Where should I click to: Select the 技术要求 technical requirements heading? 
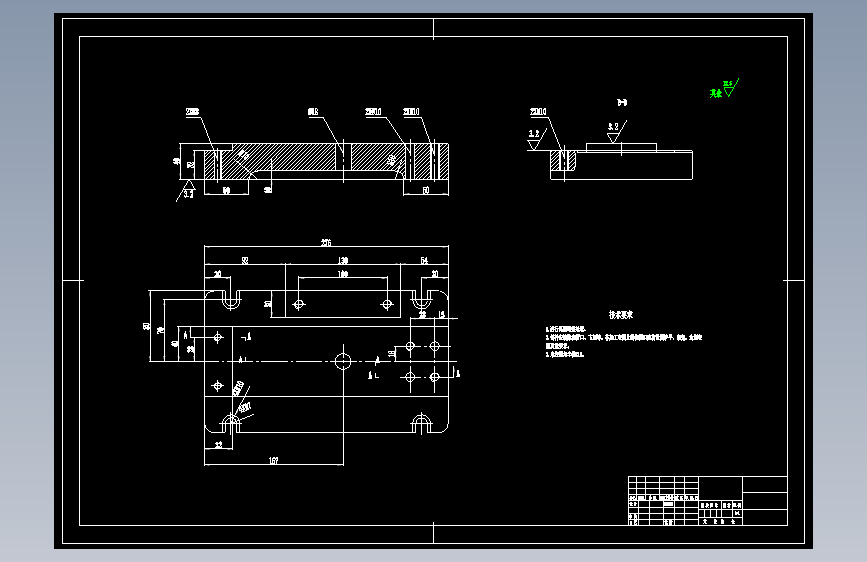point(621,314)
